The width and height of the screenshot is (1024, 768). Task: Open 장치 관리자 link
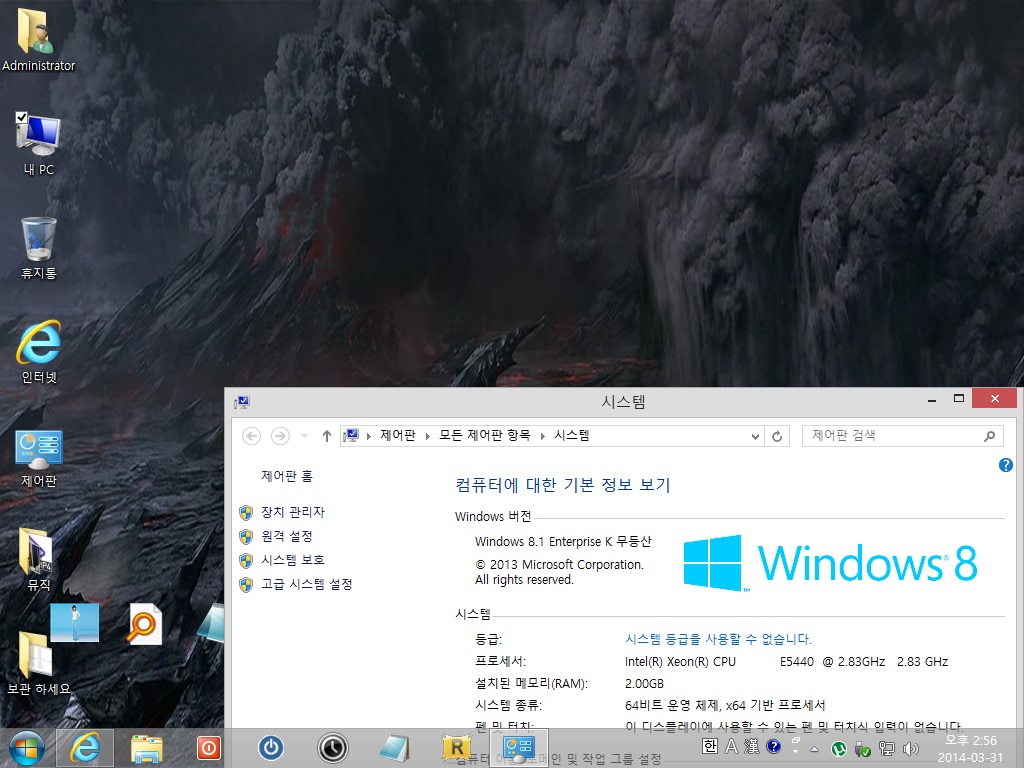point(293,512)
